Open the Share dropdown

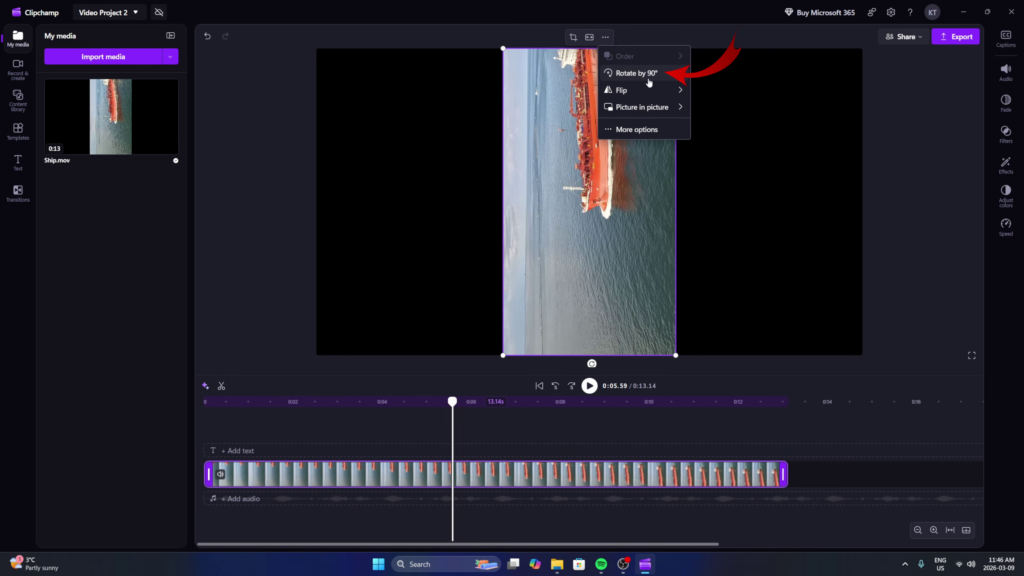tap(901, 35)
